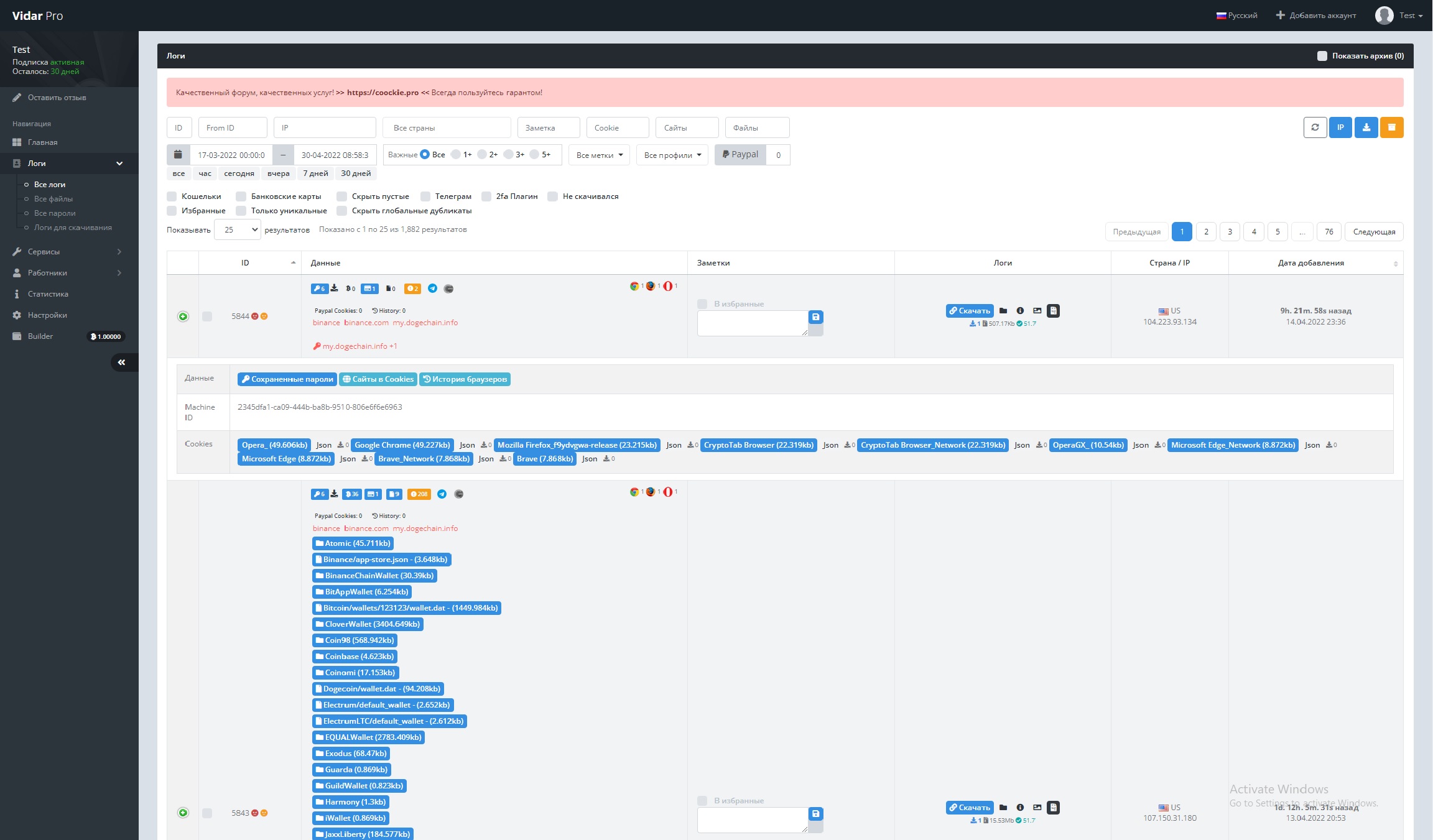Go to Все пароли in the sidebar
This screenshot has width=1433, height=840.
click(55, 213)
